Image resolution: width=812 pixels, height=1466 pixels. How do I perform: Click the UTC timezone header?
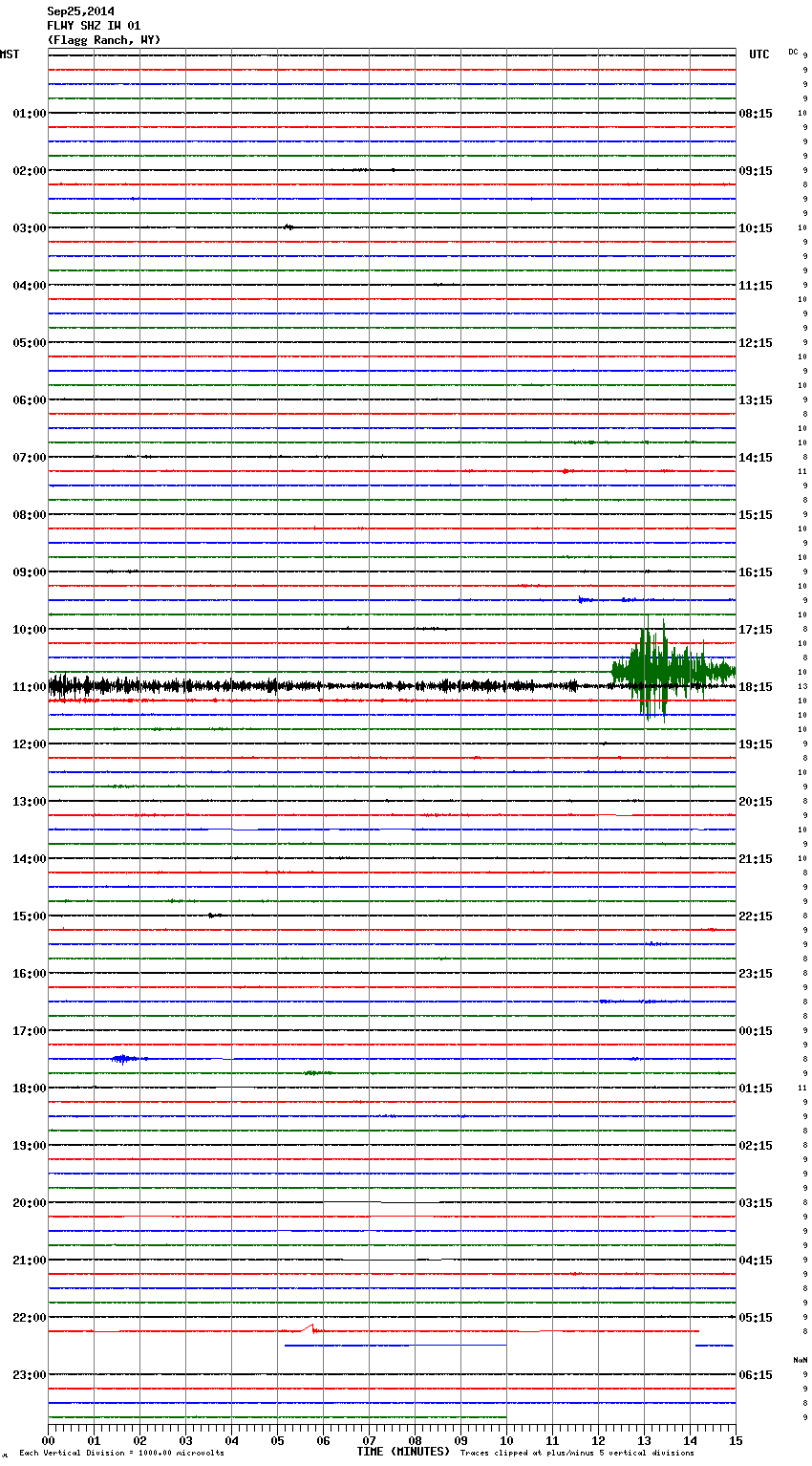tap(759, 54)
